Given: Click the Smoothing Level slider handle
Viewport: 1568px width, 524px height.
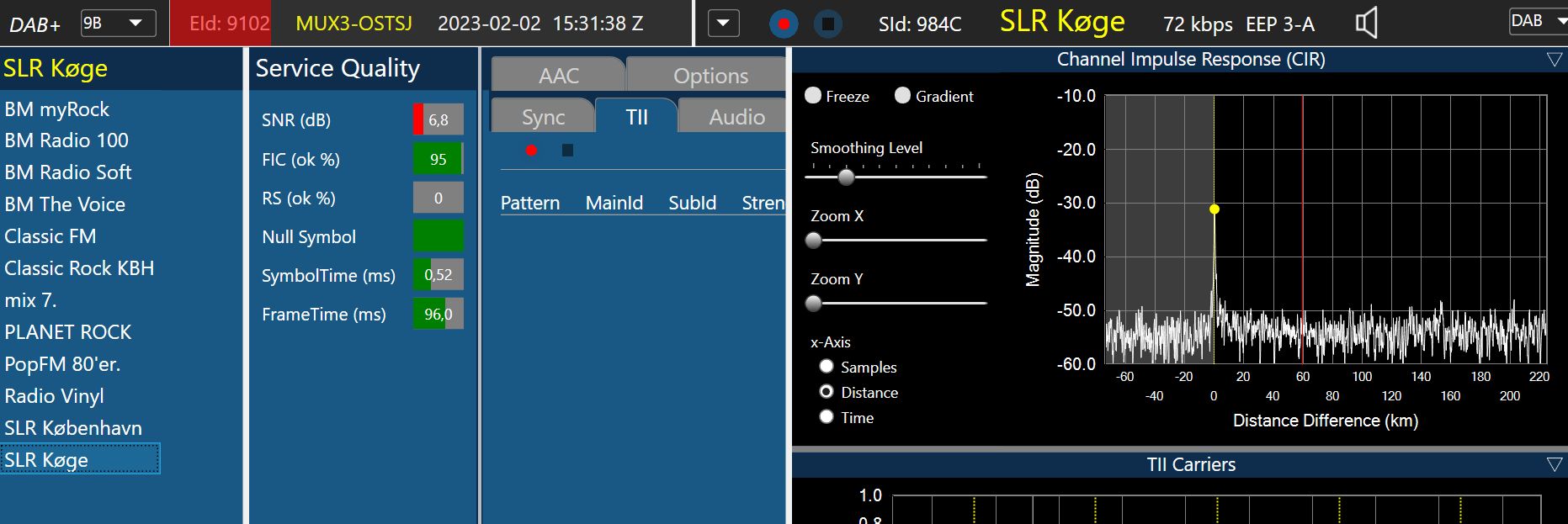Looking at the screenshot, I should click(846, 177).
